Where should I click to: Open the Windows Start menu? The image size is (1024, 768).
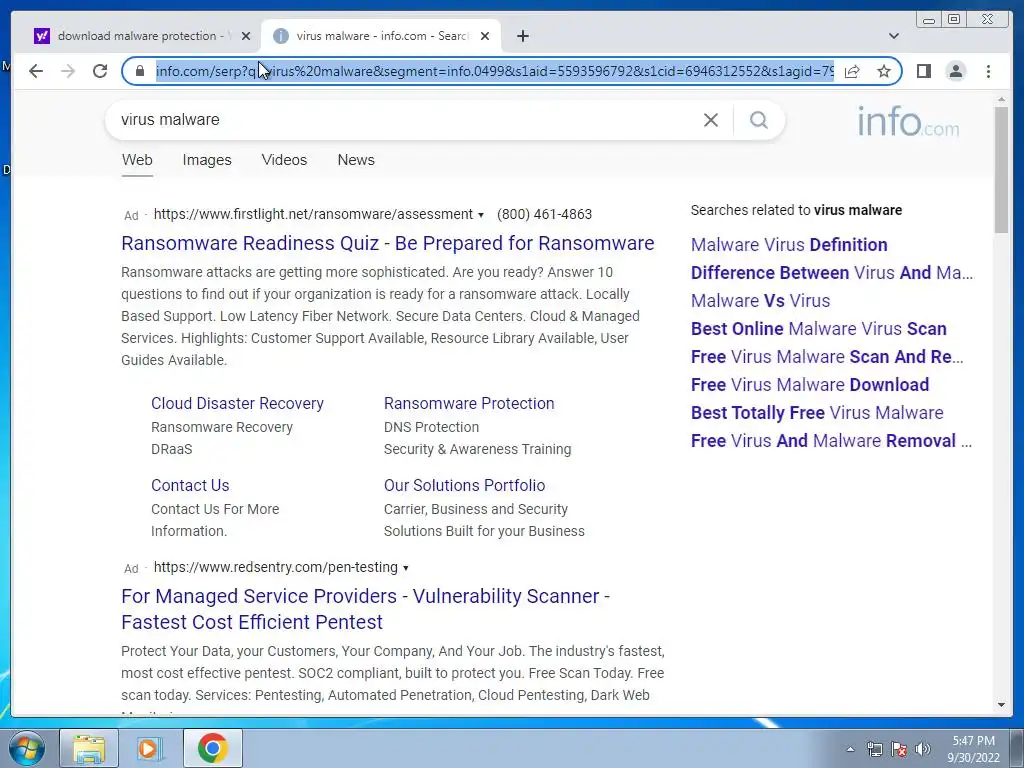pyautogui.click(x=27, y=748)
